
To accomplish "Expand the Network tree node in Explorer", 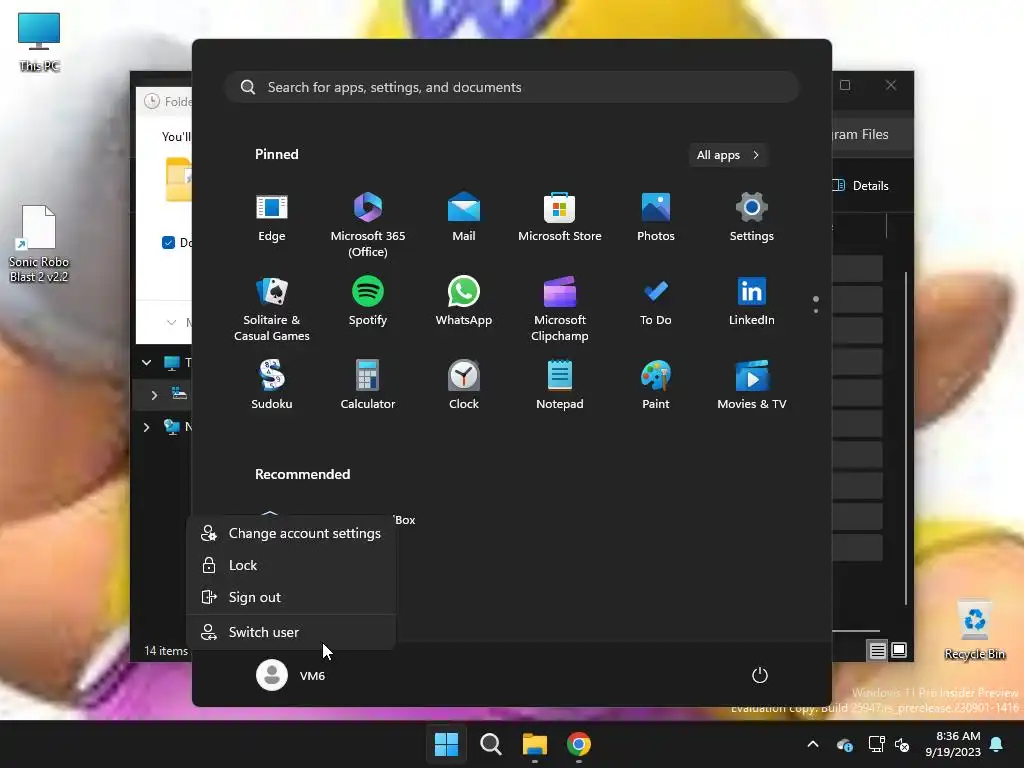I will coord(146,427).
